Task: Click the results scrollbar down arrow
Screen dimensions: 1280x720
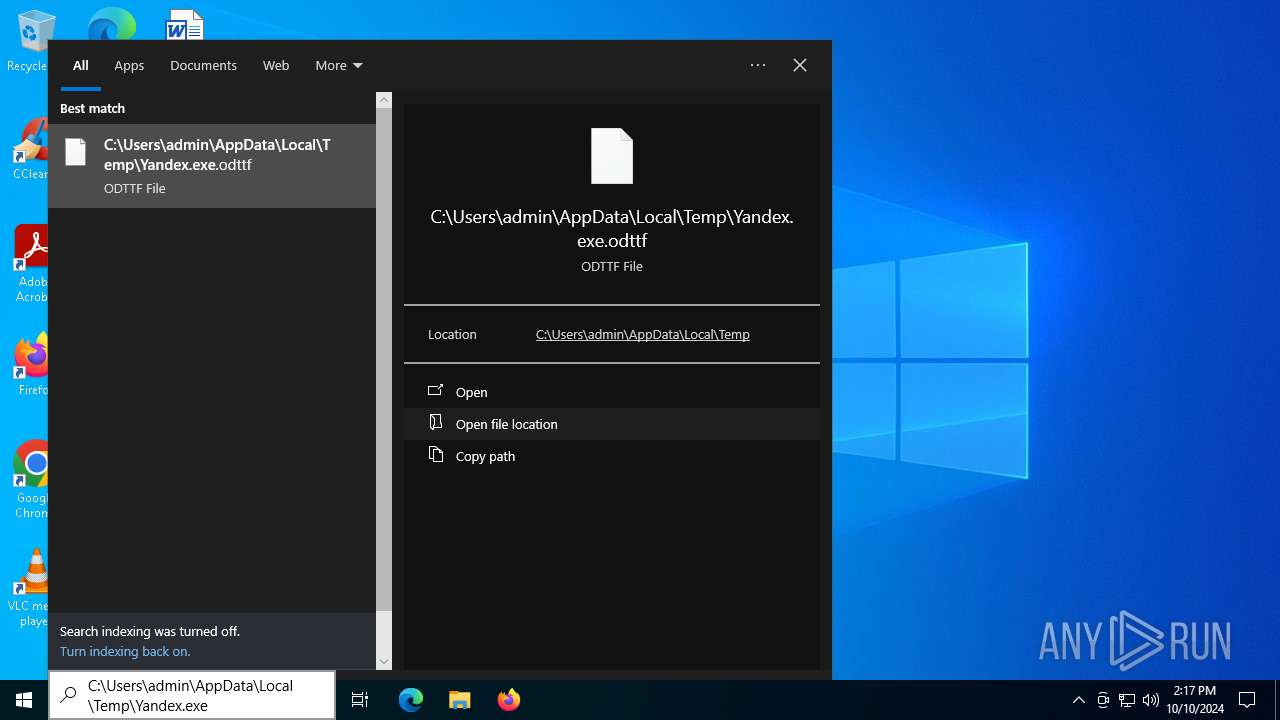Action: coord(384,661)
